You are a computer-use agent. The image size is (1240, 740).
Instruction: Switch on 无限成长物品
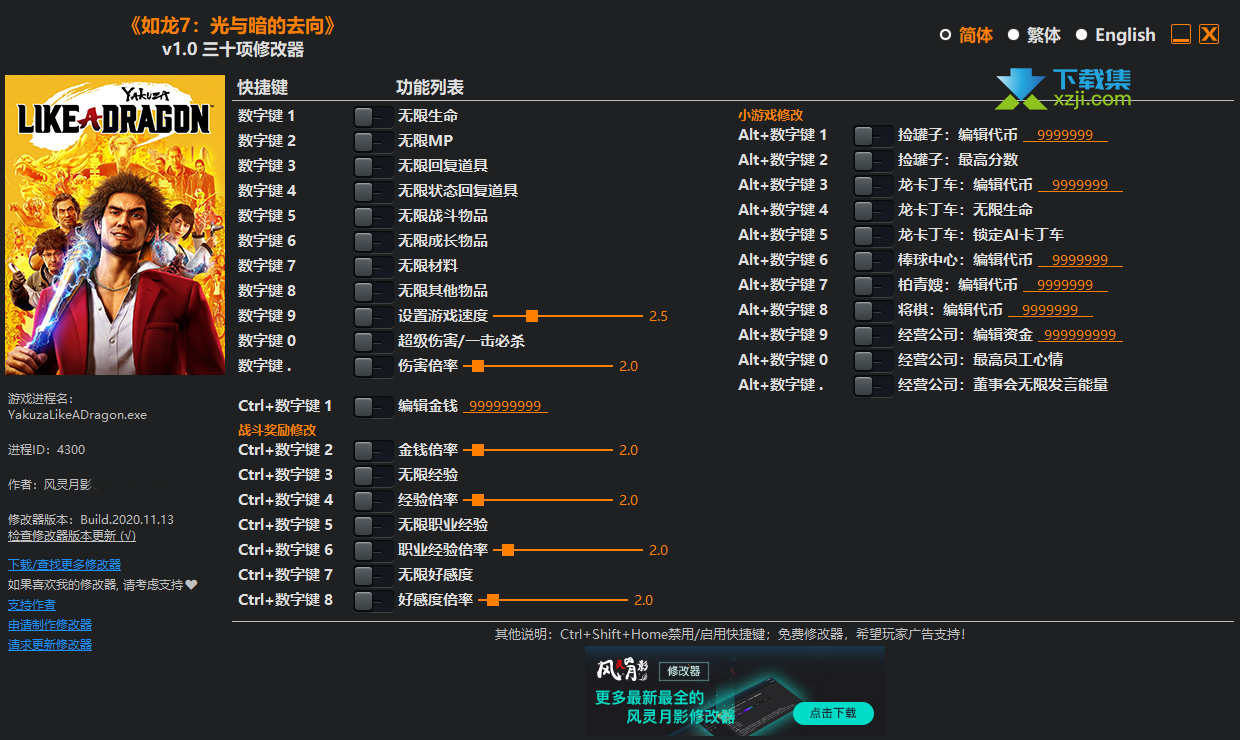point(373,241)
